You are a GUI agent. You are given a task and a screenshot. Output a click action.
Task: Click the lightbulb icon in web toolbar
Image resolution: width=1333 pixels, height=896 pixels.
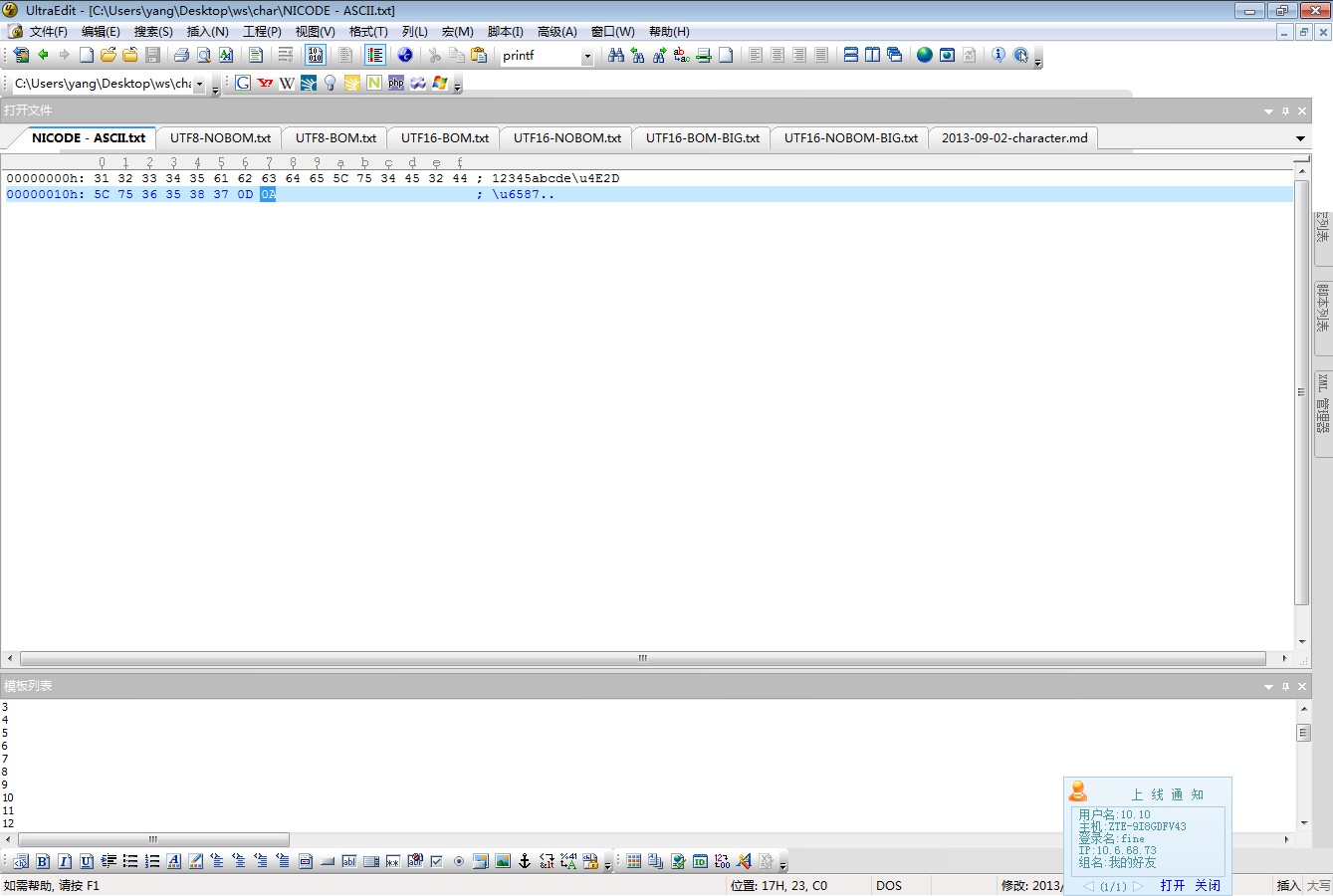(x=331, y=83)
